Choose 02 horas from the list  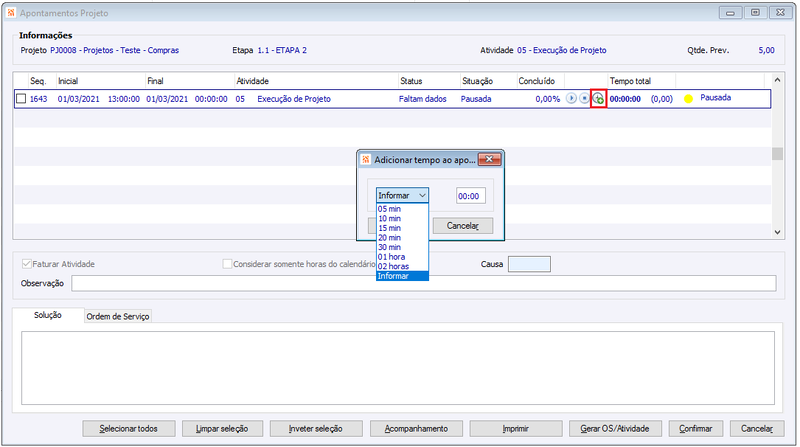coord(402,266)
